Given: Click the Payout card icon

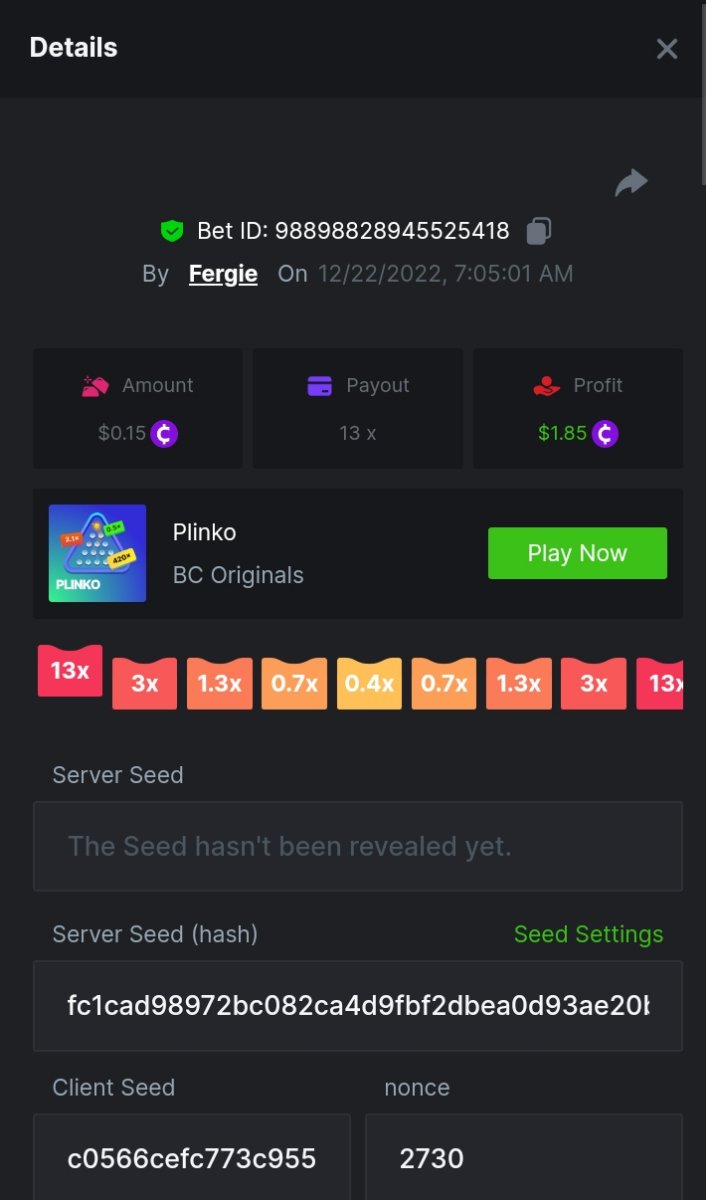Looking at the screenshot, I should point(320,386).
